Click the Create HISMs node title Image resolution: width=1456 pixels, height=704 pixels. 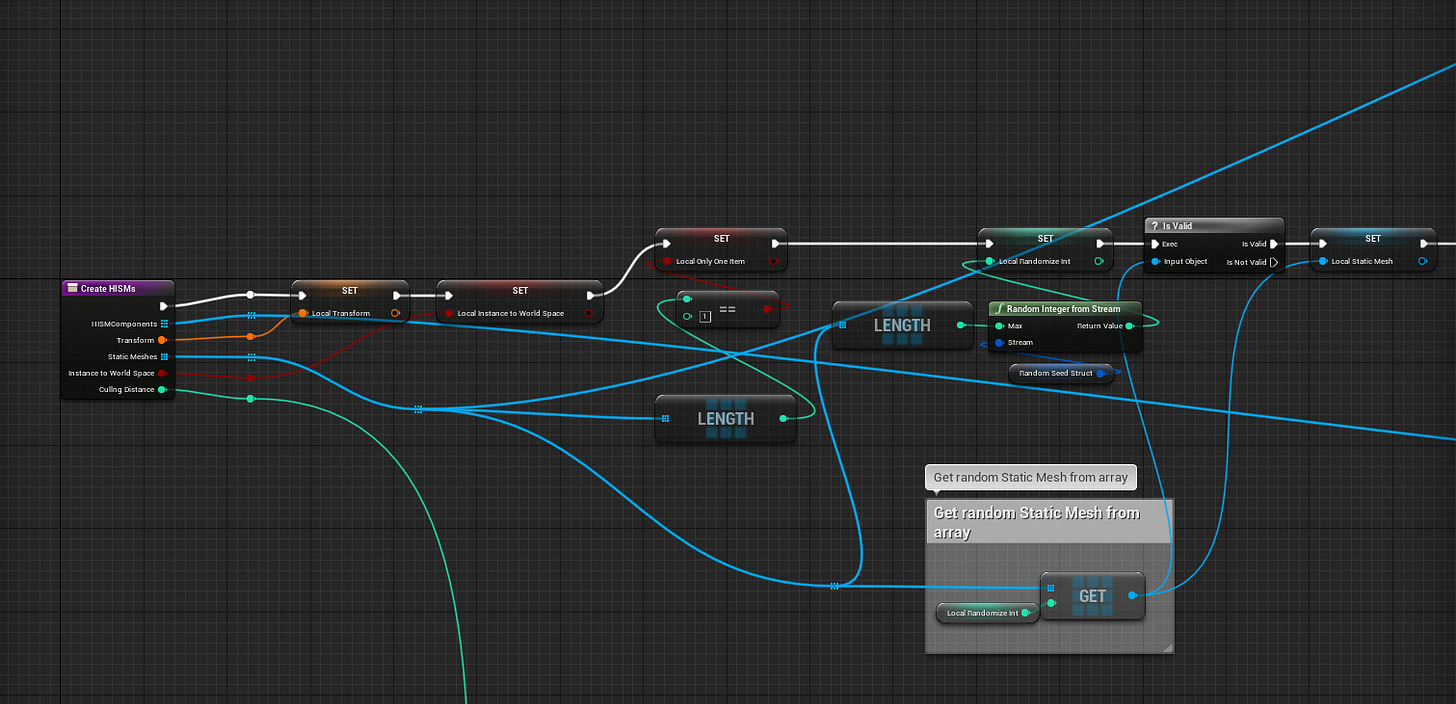coord(109,288)
